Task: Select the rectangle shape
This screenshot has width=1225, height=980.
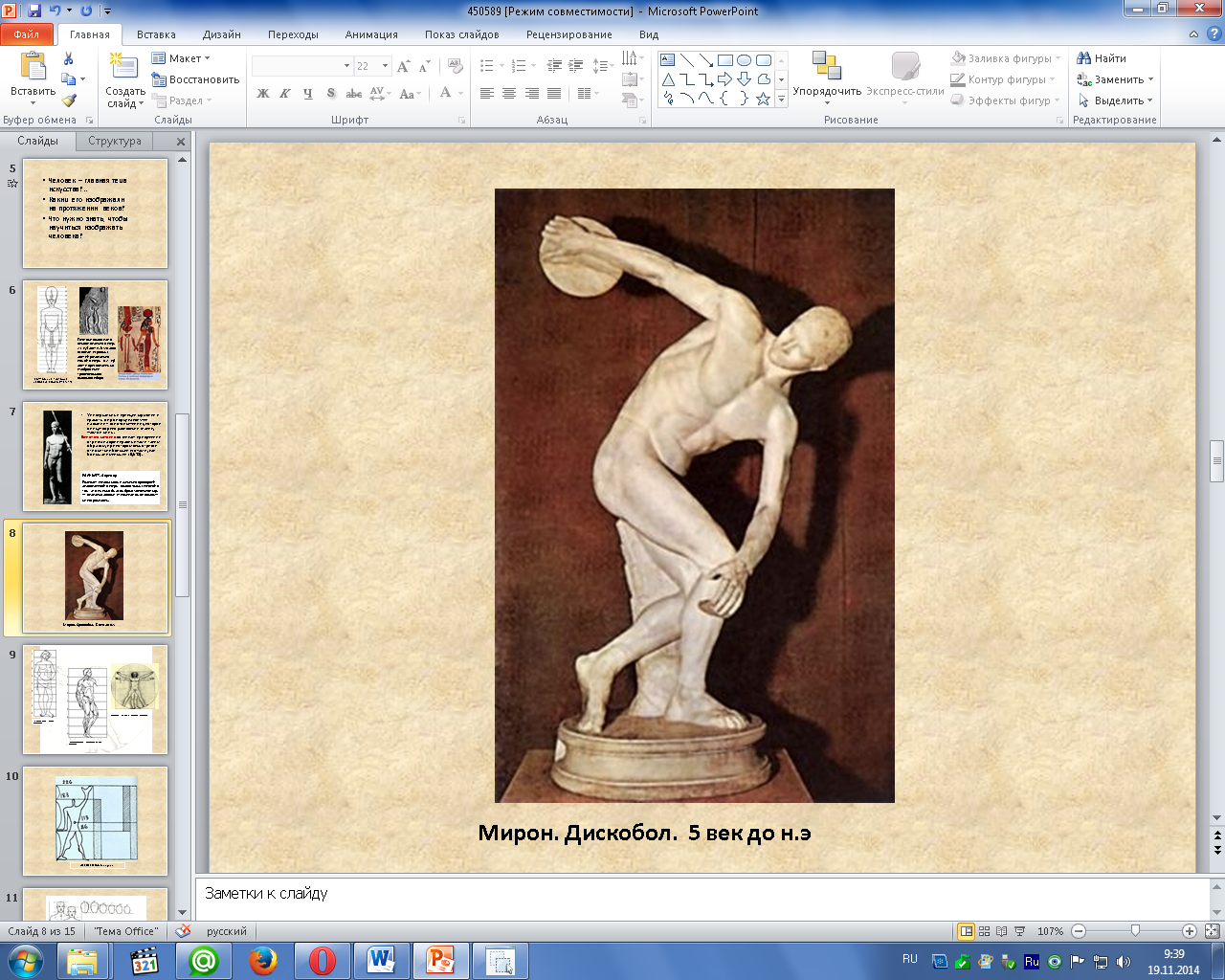Action: [725, 60]
